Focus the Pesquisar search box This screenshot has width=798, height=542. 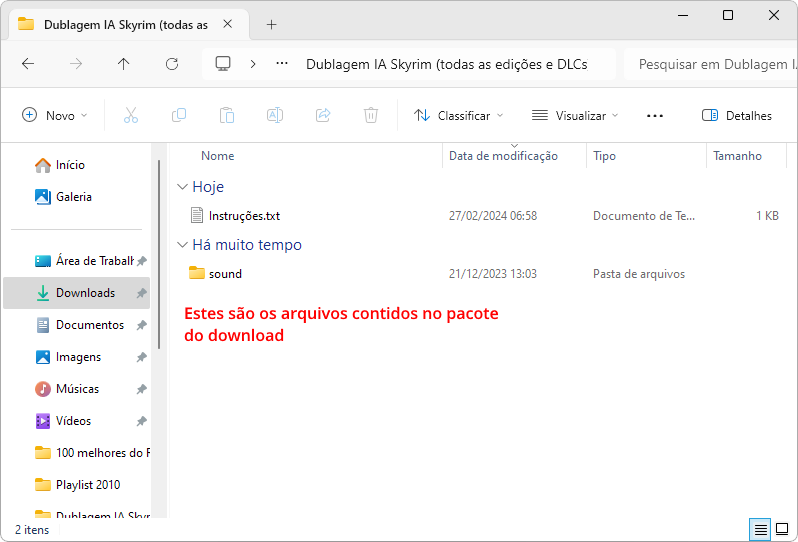pos(710,64)
